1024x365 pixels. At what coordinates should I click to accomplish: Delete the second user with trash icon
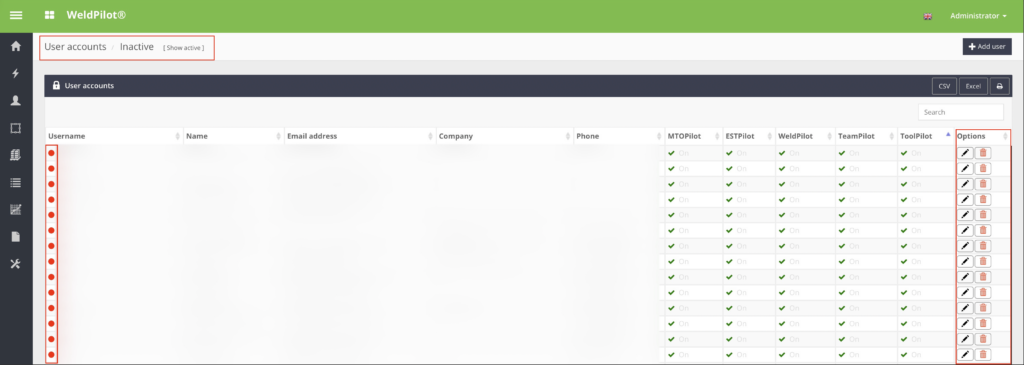point(983,168)
